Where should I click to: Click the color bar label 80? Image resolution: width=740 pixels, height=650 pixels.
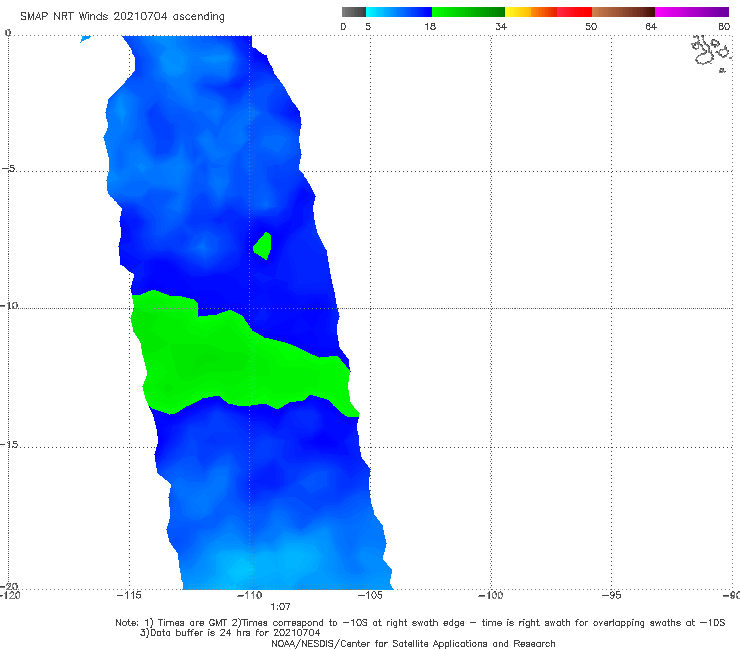click(x=724, y=27)
